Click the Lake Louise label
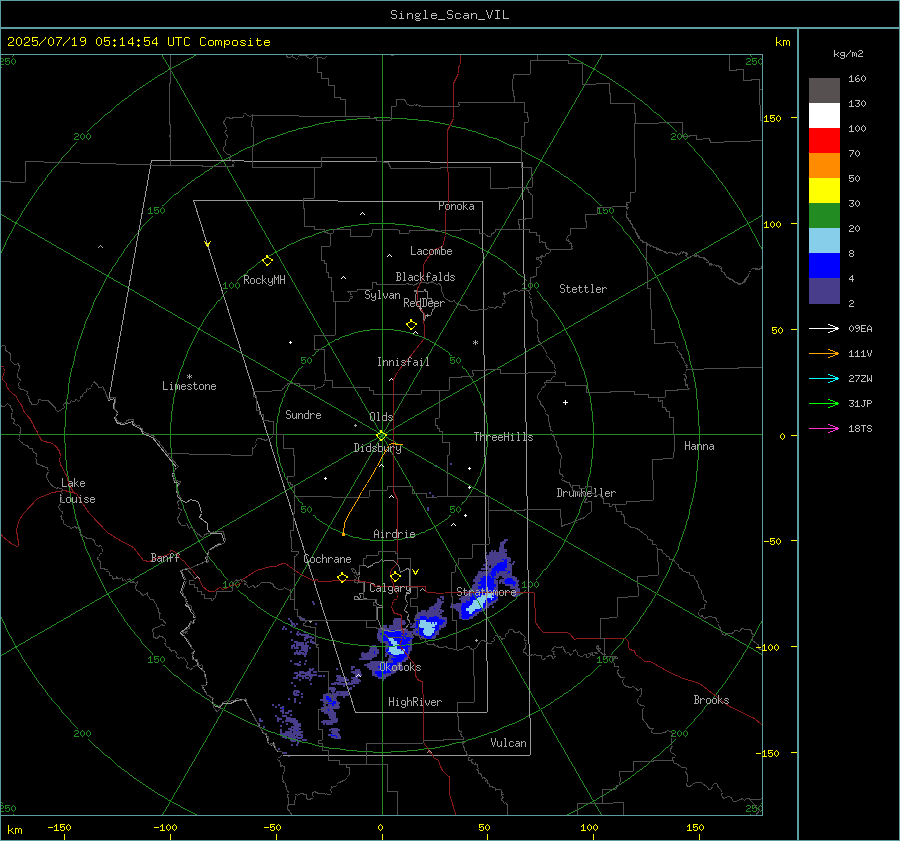 point(77,491)
